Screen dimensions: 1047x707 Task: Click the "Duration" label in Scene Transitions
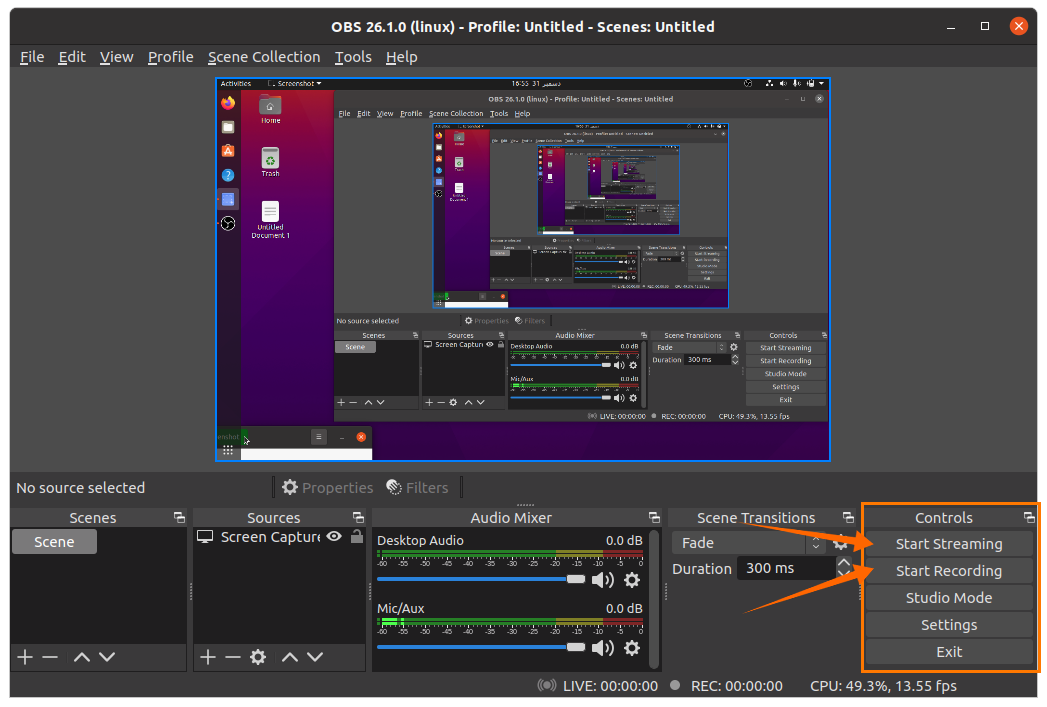[x=702, y=569]
